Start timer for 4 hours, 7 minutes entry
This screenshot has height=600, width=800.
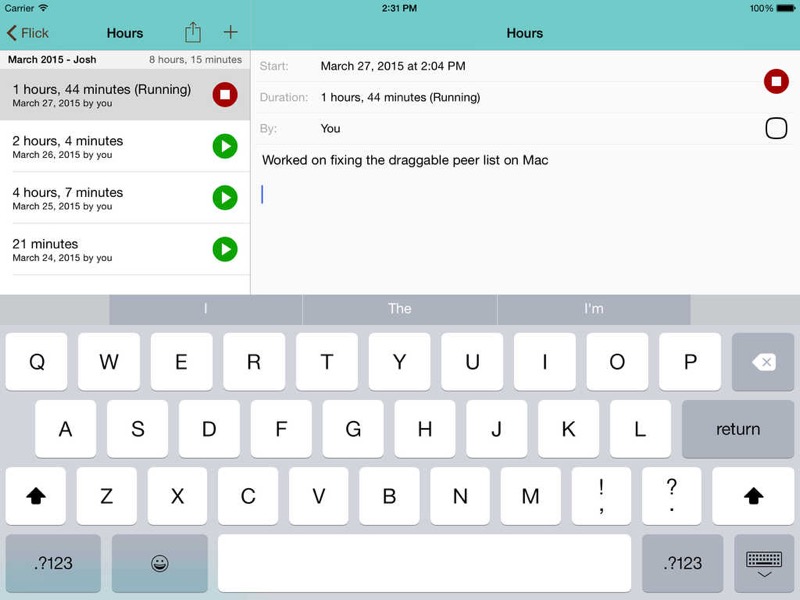225,198
